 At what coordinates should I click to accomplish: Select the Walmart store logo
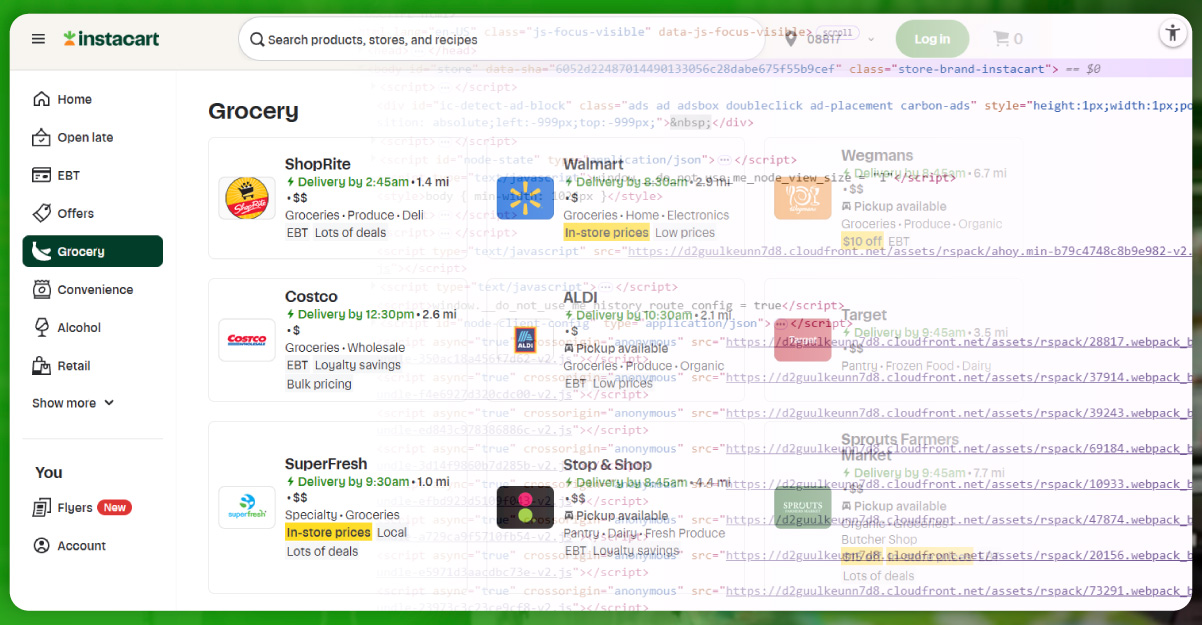525,198
